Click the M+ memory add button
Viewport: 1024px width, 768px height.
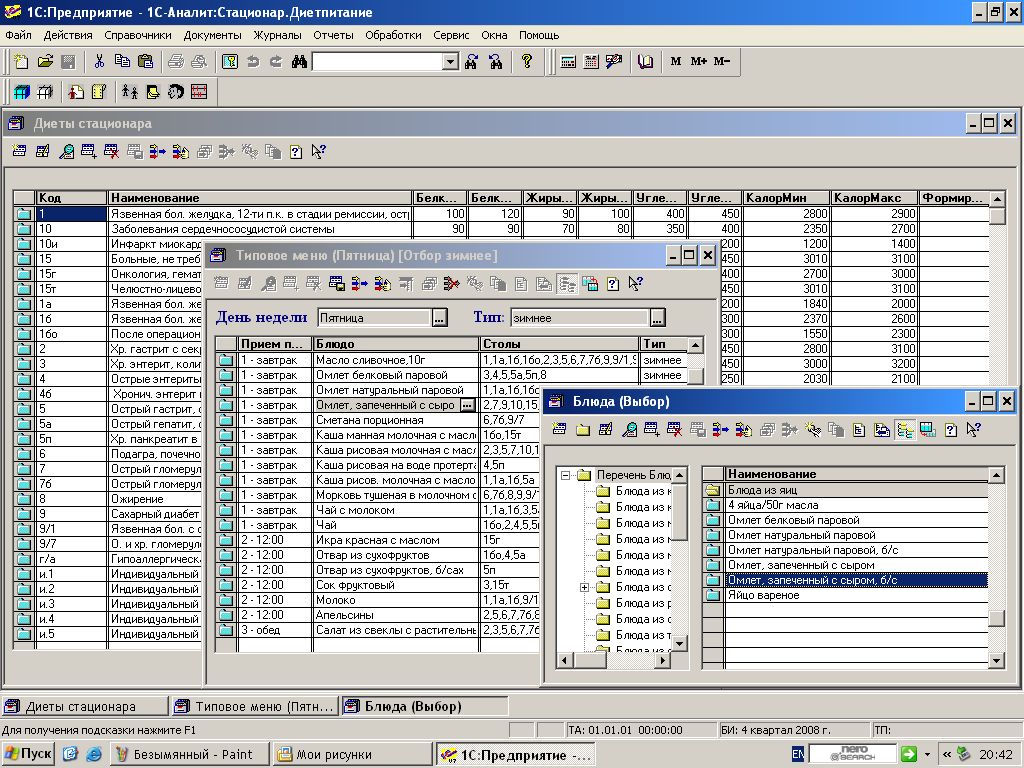pyautogui.click(x=698, y=61)
